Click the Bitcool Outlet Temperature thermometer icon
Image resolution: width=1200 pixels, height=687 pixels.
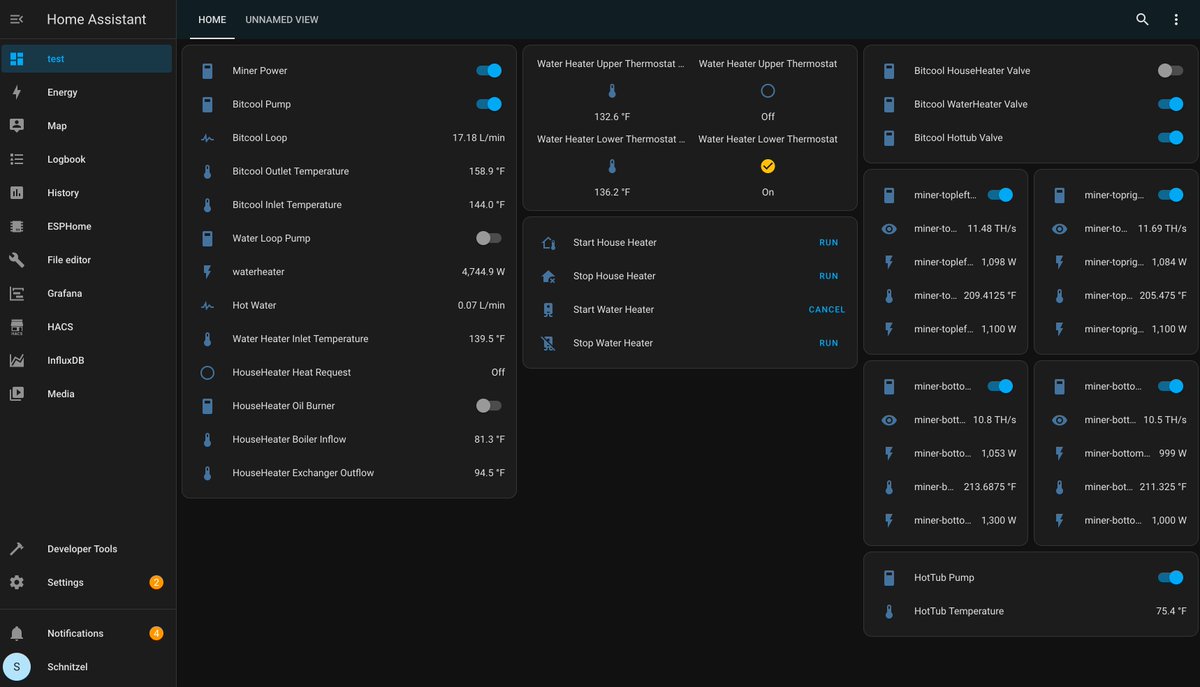tap(207, 171)
